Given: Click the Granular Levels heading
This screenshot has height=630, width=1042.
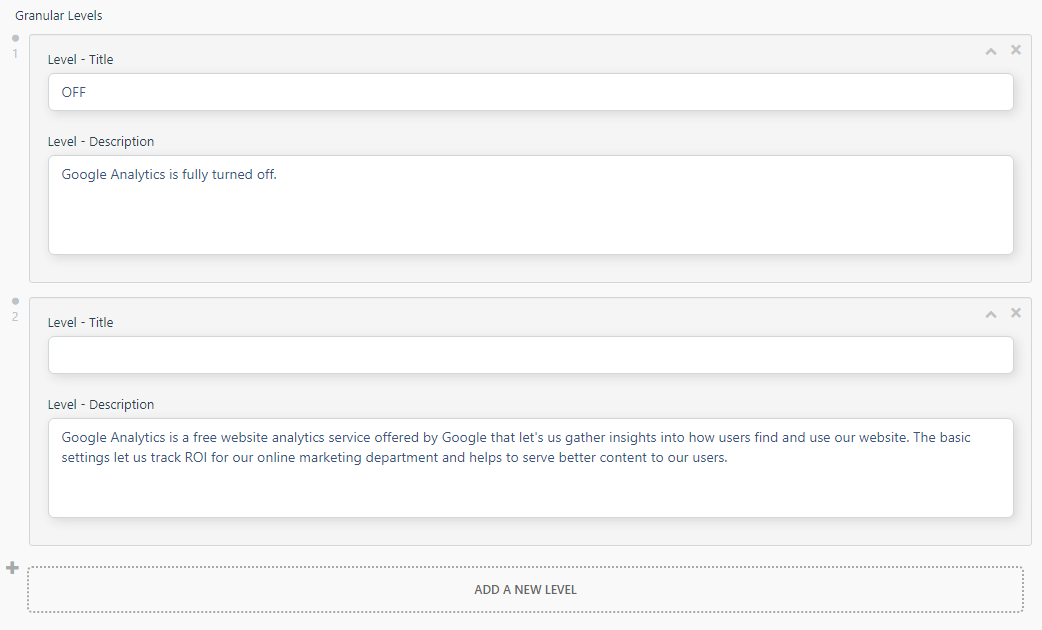Looking at the screenshot, I should (x=59, y=15).
